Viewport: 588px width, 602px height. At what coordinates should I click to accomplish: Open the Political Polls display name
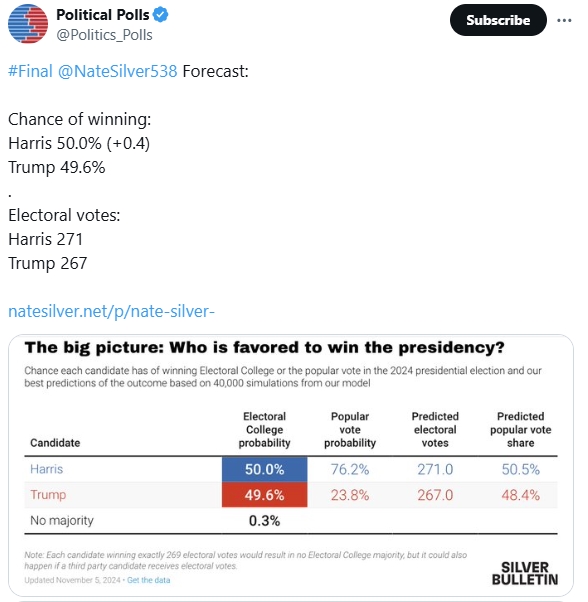[102, 15]
